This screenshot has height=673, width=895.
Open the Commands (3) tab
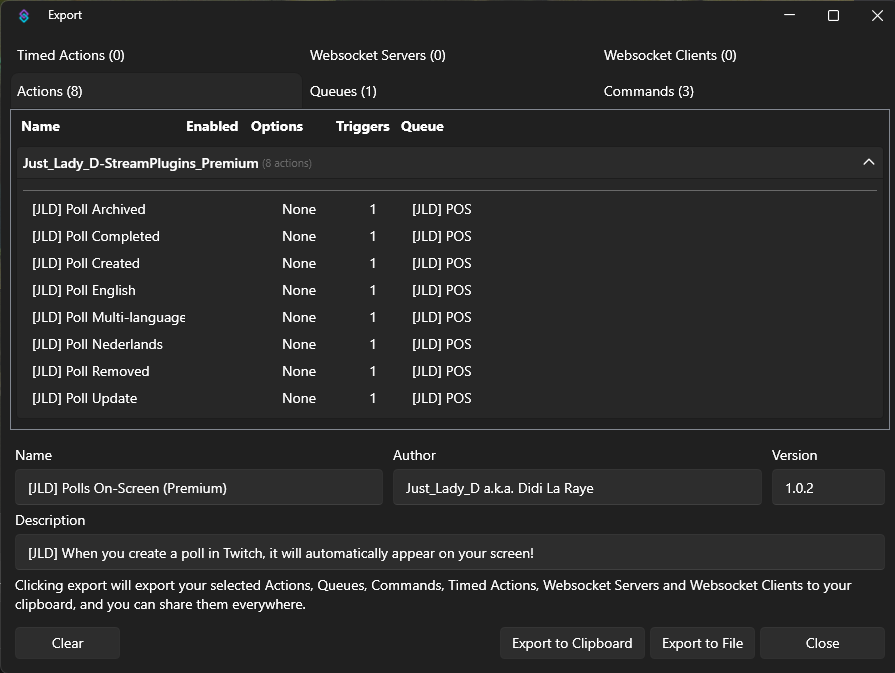648,91
